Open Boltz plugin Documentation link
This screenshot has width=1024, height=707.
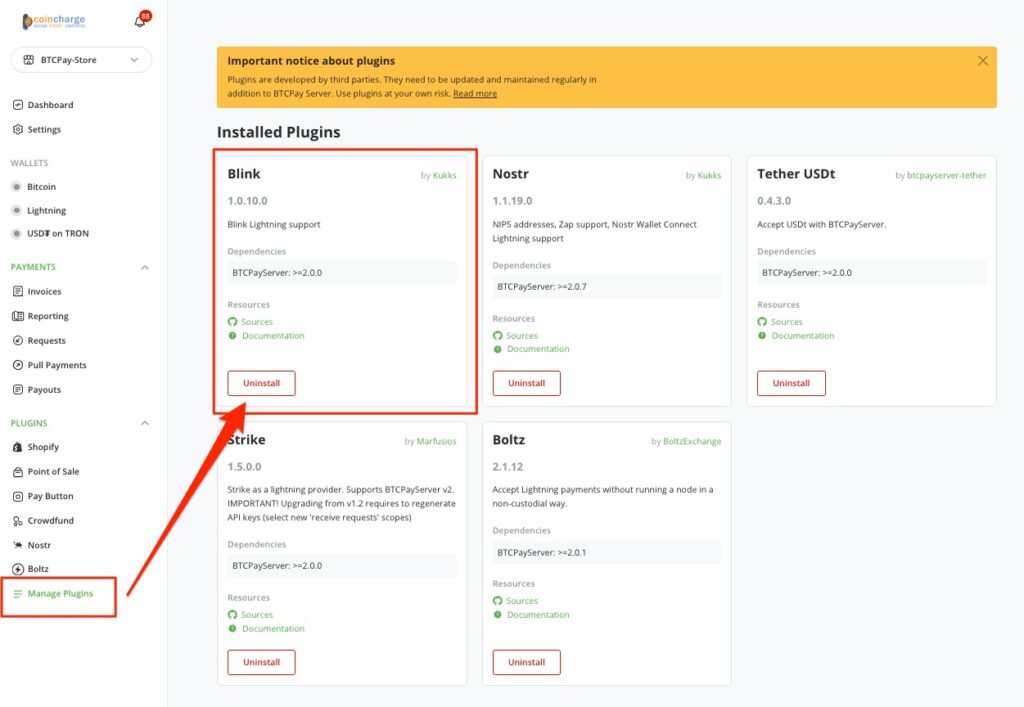tap(538, 615)
